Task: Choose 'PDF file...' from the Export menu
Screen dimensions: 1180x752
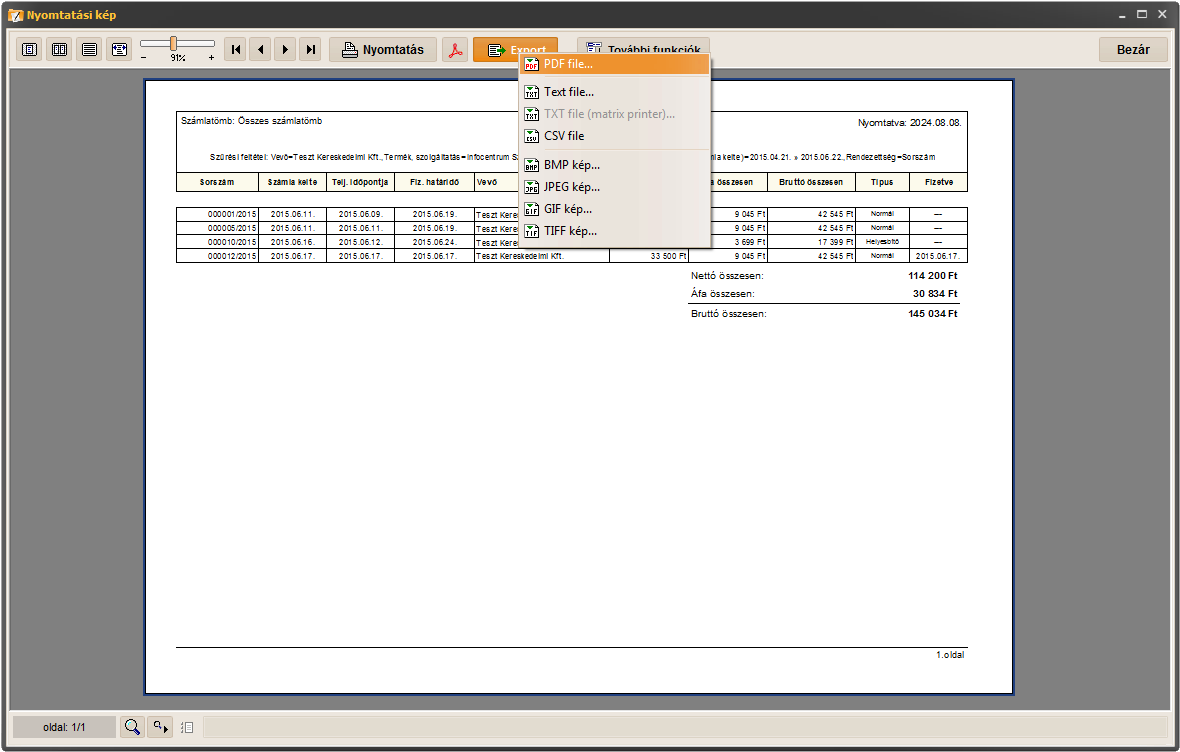Action: 616,64
